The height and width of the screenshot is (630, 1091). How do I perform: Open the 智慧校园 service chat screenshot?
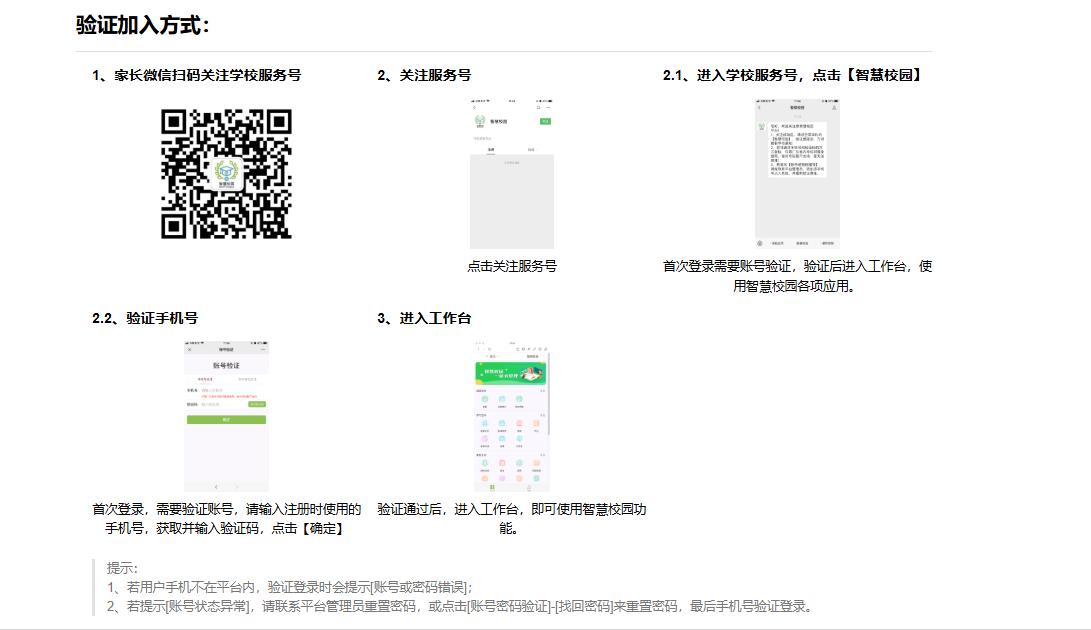click(x=797, y=174)
